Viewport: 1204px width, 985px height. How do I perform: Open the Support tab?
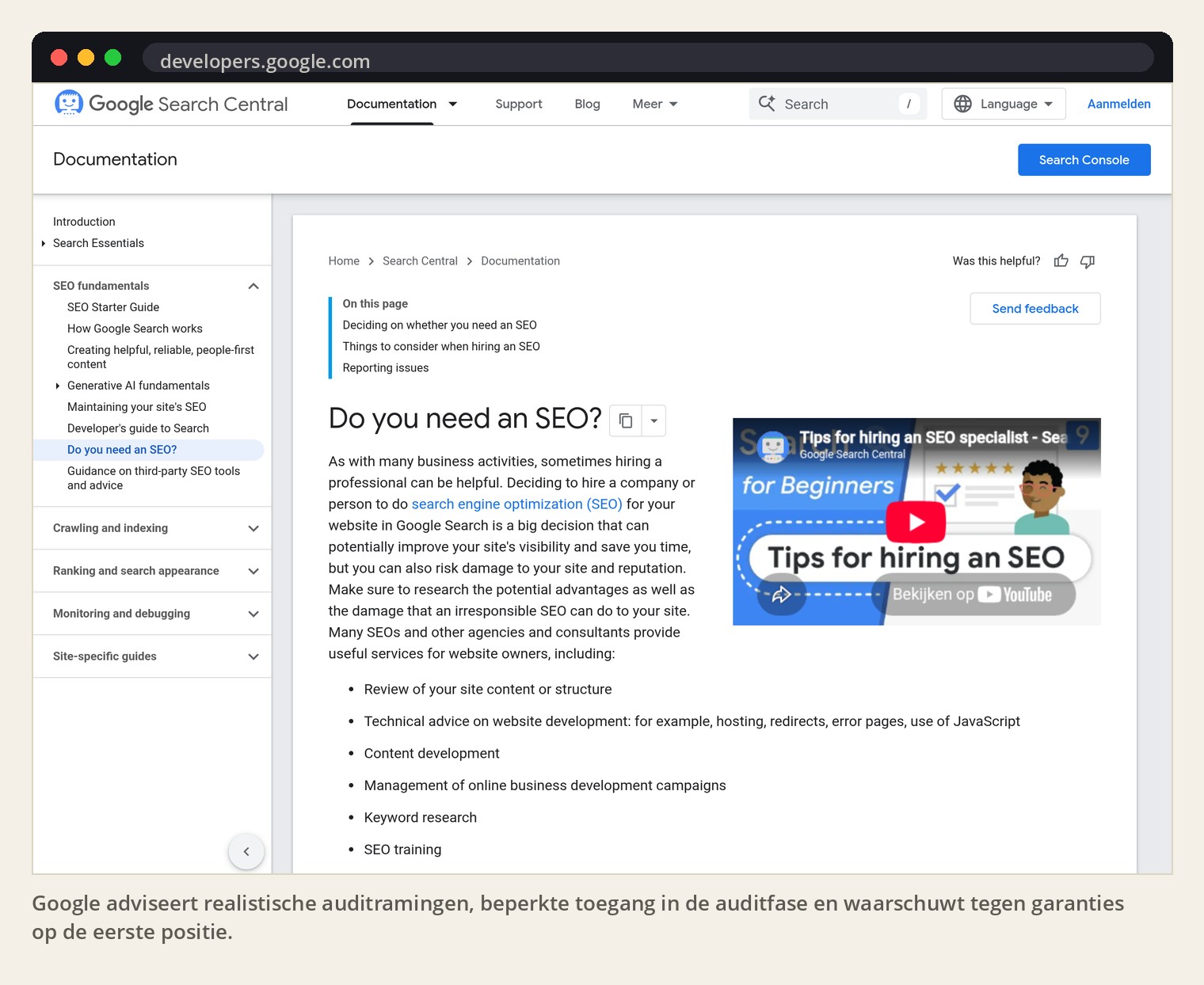519,104
